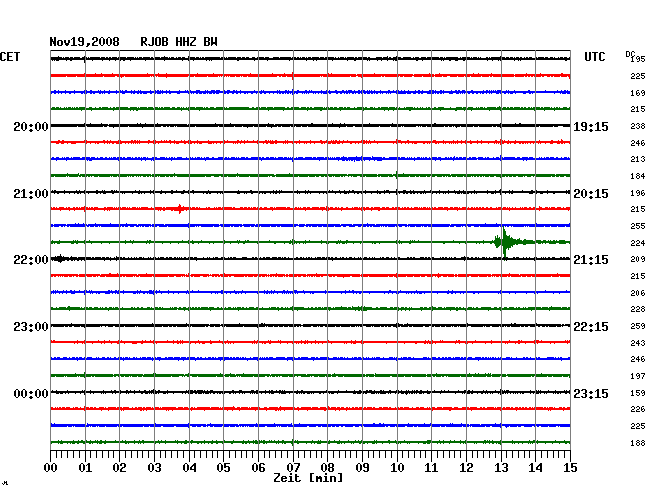Image resolution: width=650 pixels, height=494 pixels.
Task: Click minute label 00 on the axis
Action: pyautogui.click(x=51, y=467)
